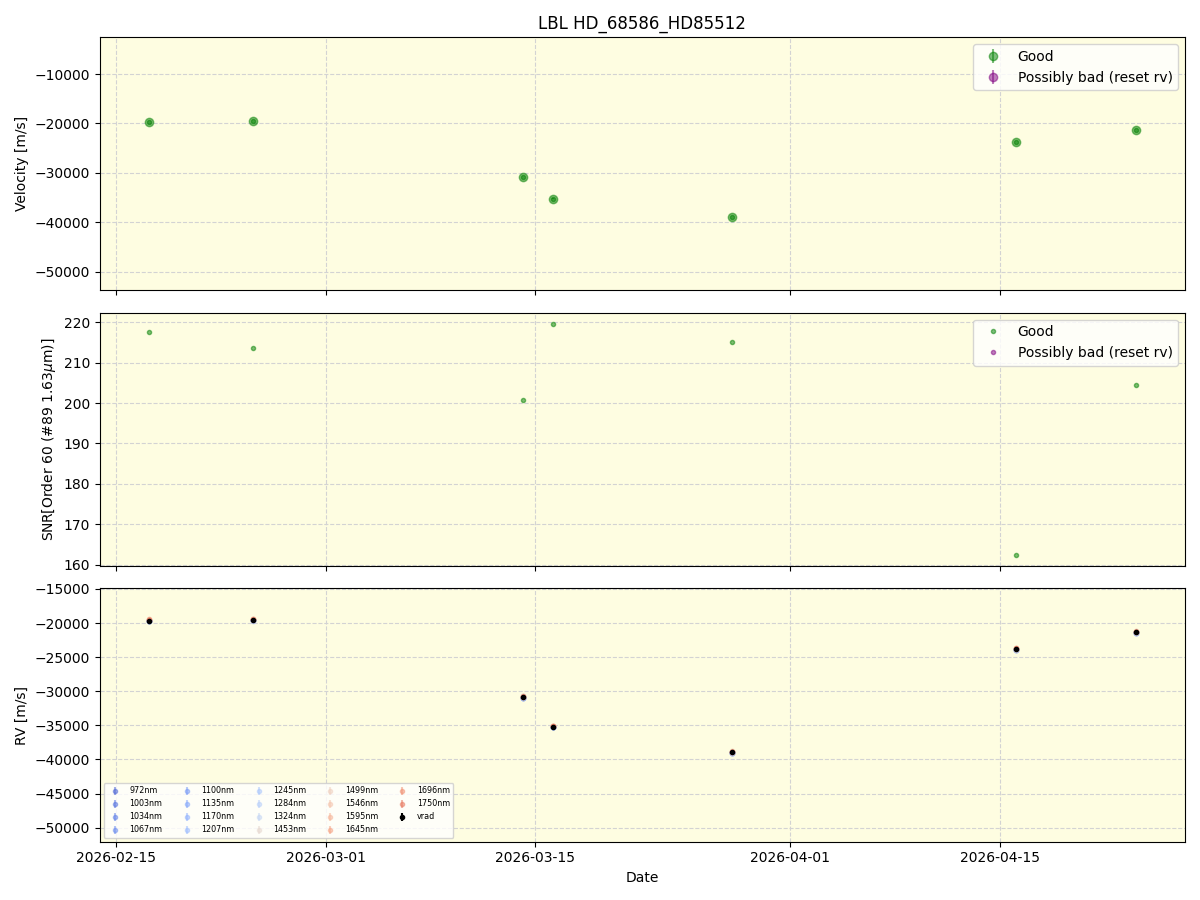Click the 1453nm legend marker
This screenshot has width=1200, height=900.
click(259, 830)
